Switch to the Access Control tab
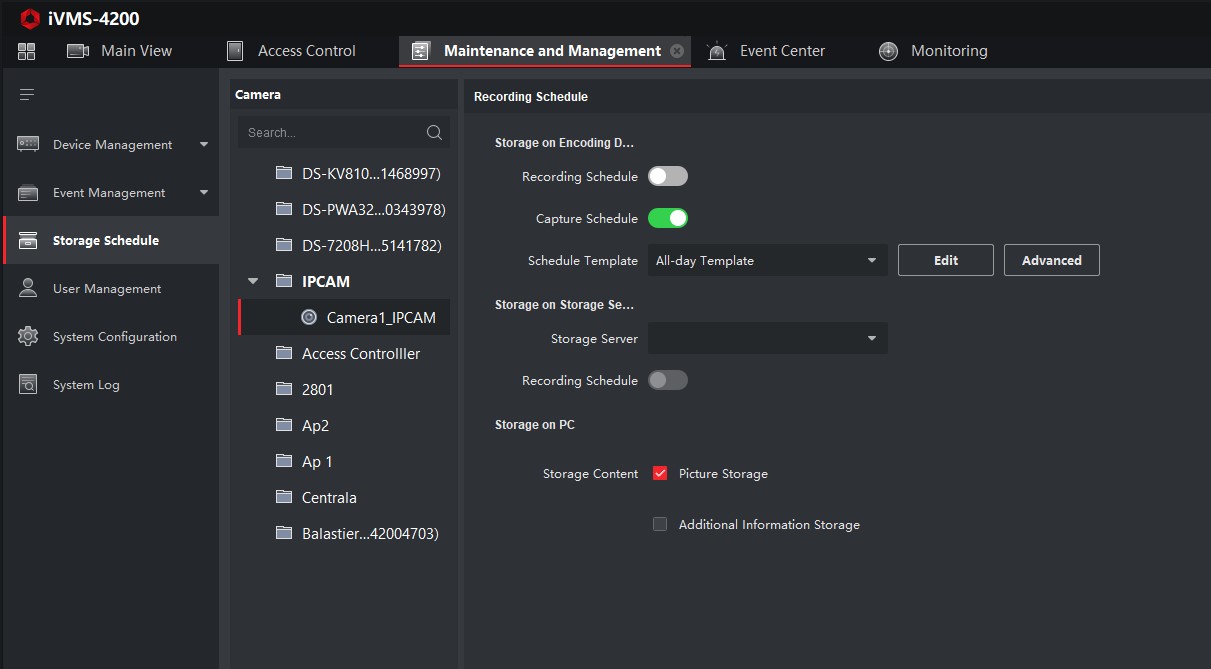 [x=292, y=51]
